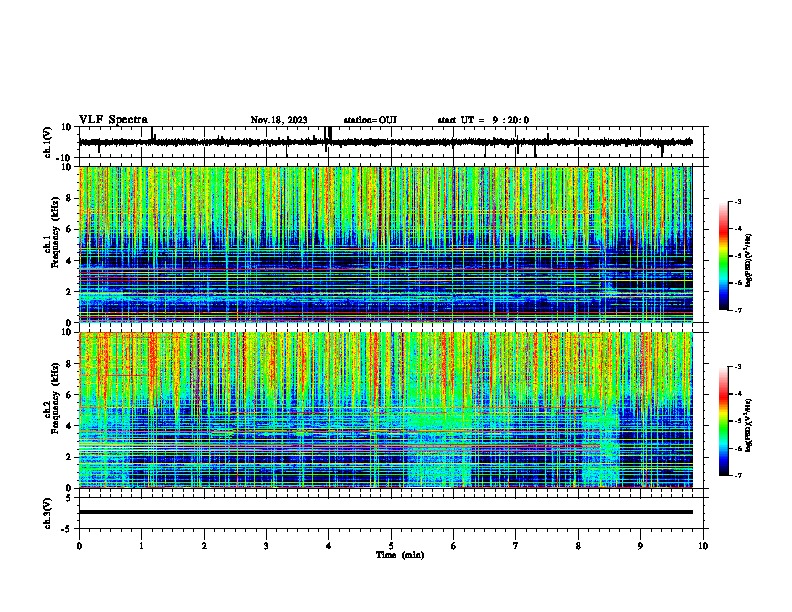
Task: Click inside the ch.2 spectrogram panel
Action: 386,410
